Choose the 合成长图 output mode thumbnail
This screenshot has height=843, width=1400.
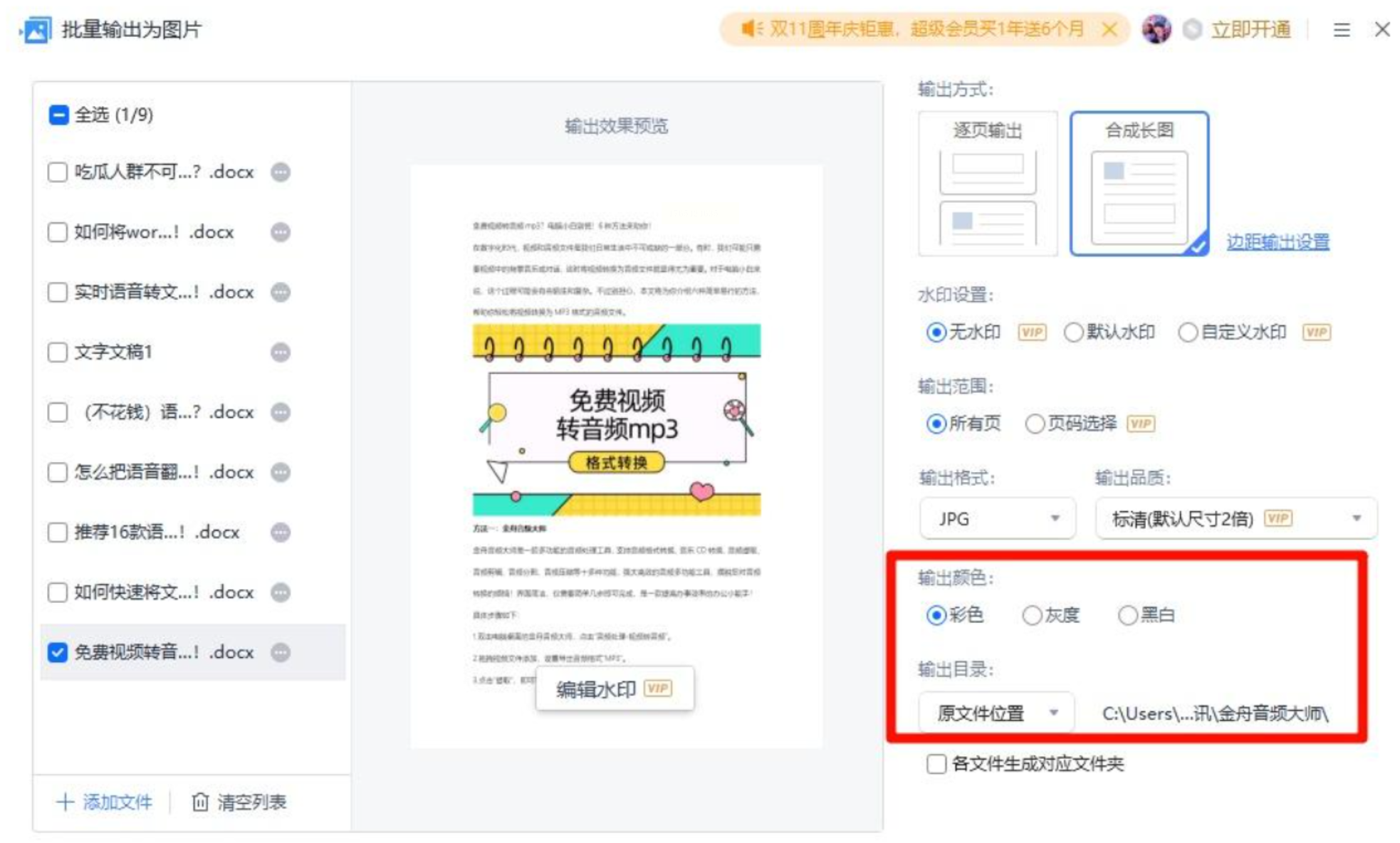(1139, 184)
